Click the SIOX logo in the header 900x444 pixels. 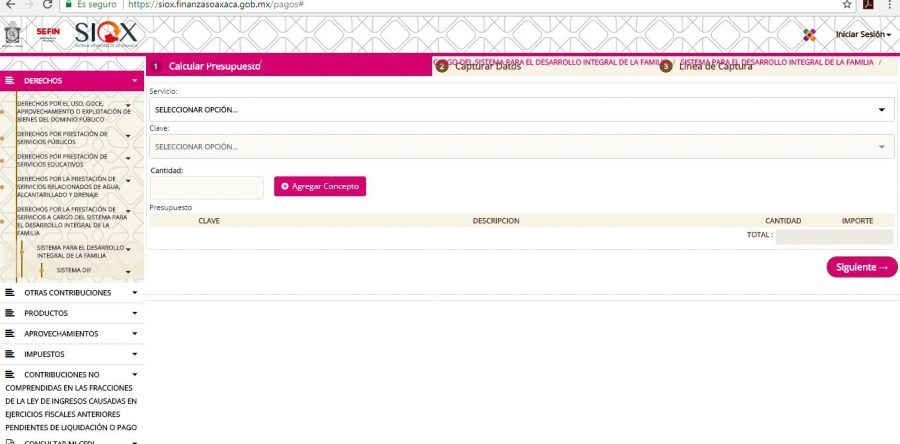tap(105, 35)
